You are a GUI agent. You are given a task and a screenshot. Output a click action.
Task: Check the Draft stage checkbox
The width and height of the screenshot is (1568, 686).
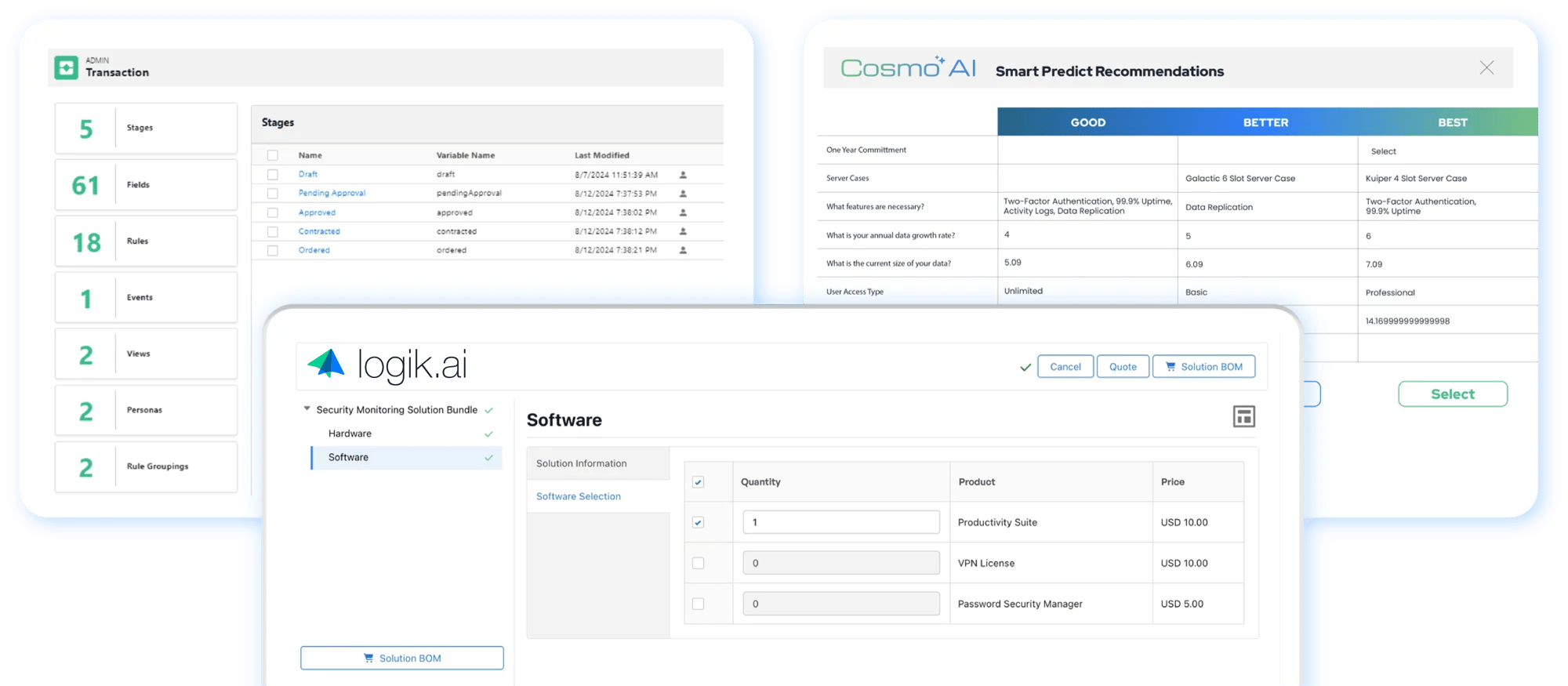coord(273,175)
